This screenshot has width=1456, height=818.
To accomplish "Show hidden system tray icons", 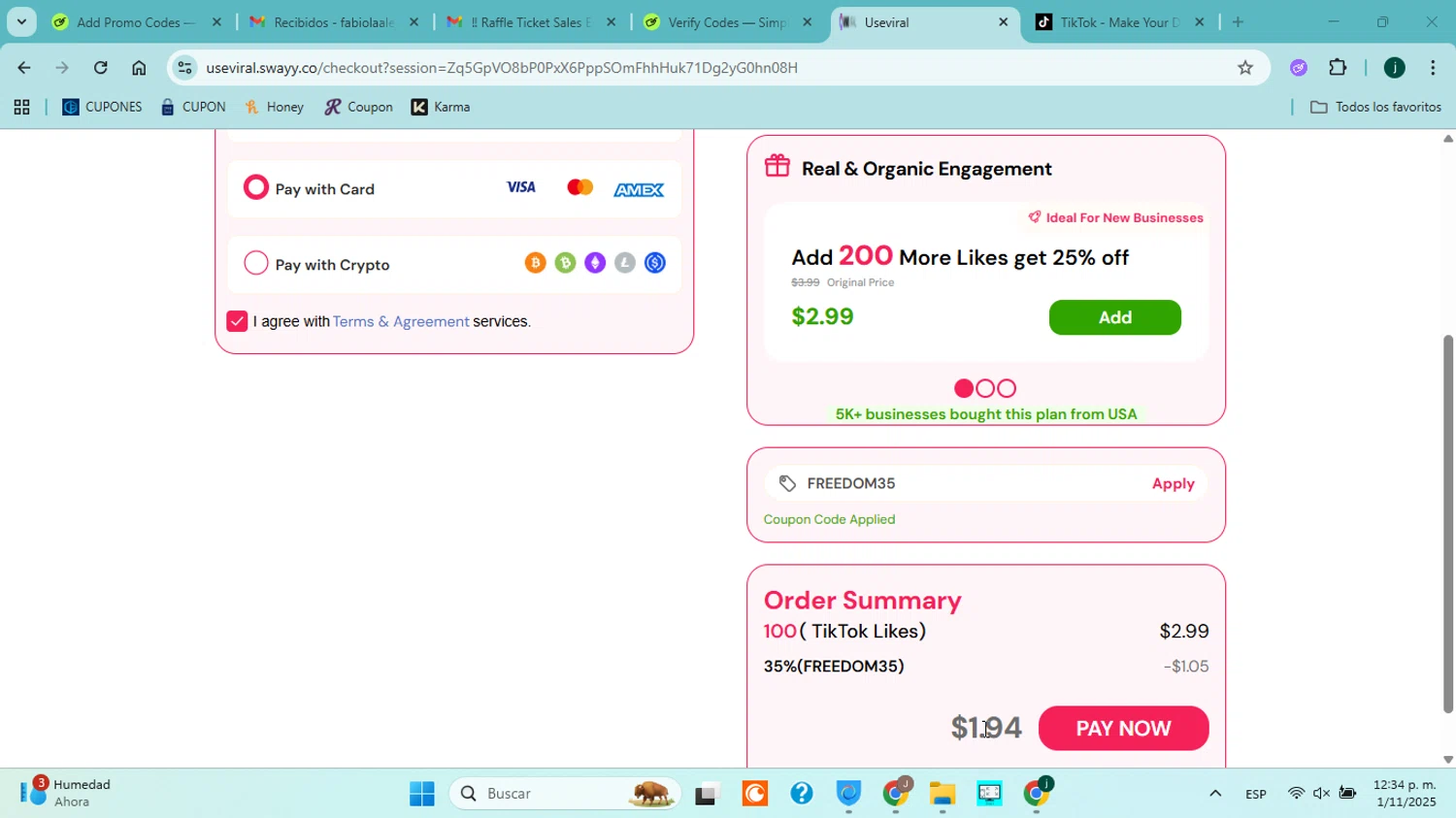I will click(x=1214, y=794).
